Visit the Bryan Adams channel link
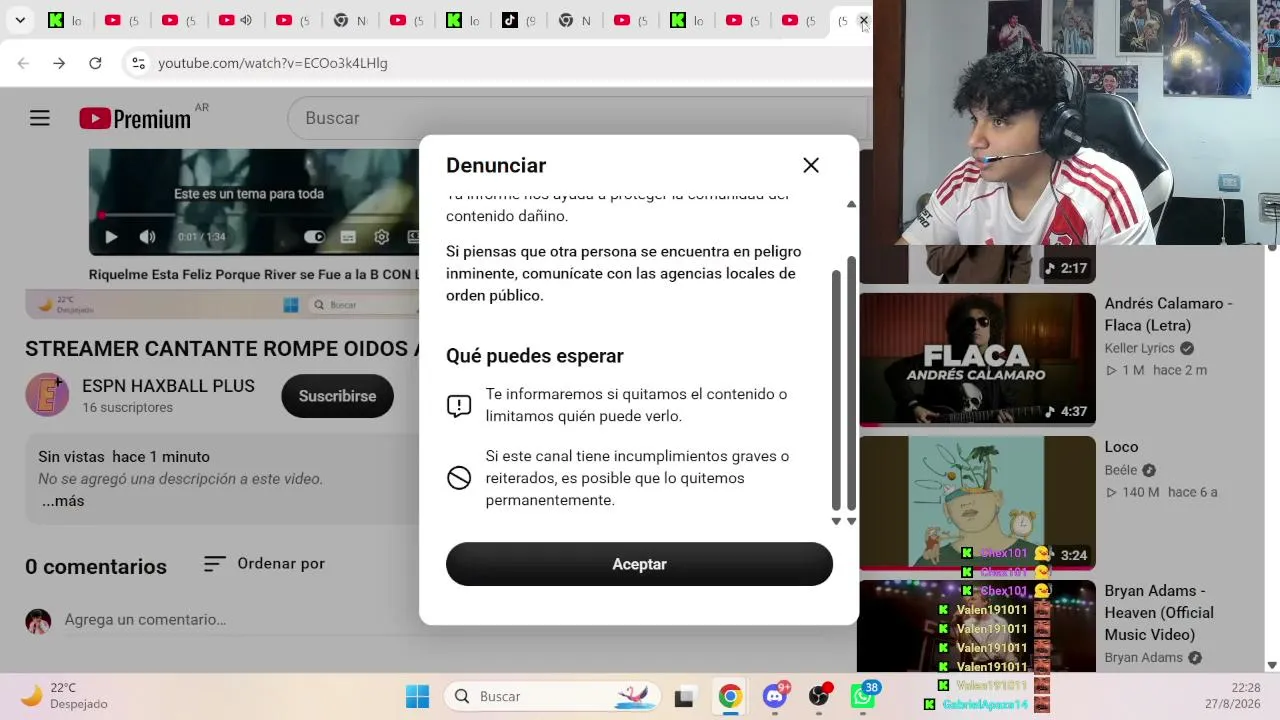Image resolution: width=1280 pixels, height=720 pixels. point(1144,658)
